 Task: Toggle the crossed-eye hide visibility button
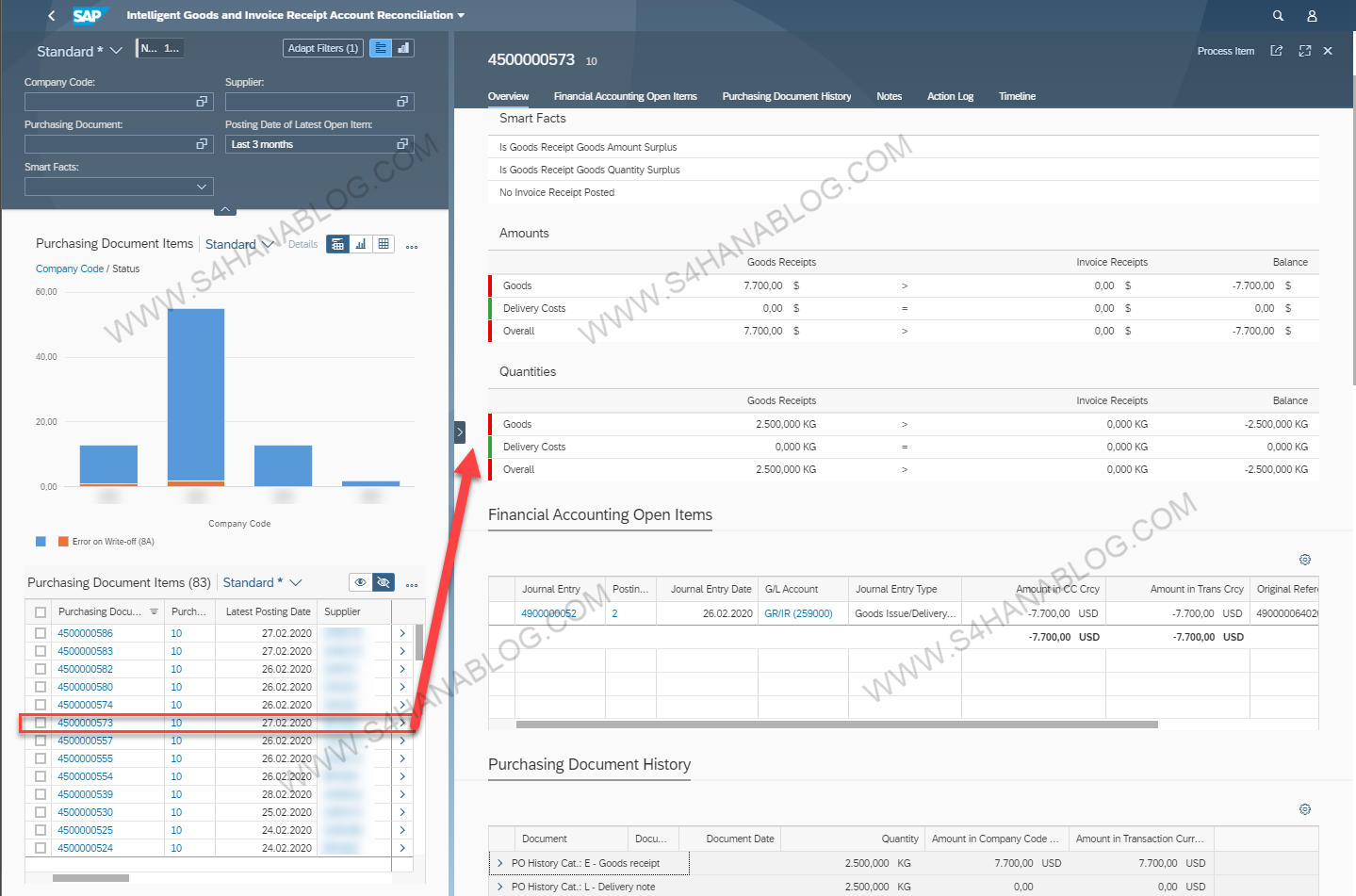tap(384, 582)
